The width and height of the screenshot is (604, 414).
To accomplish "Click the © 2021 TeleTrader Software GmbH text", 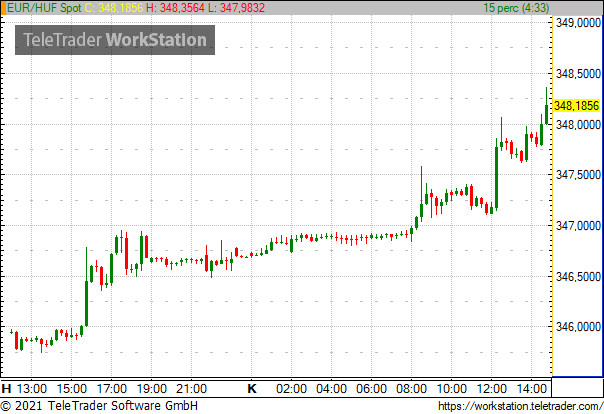I will click(x=99, y=406).
